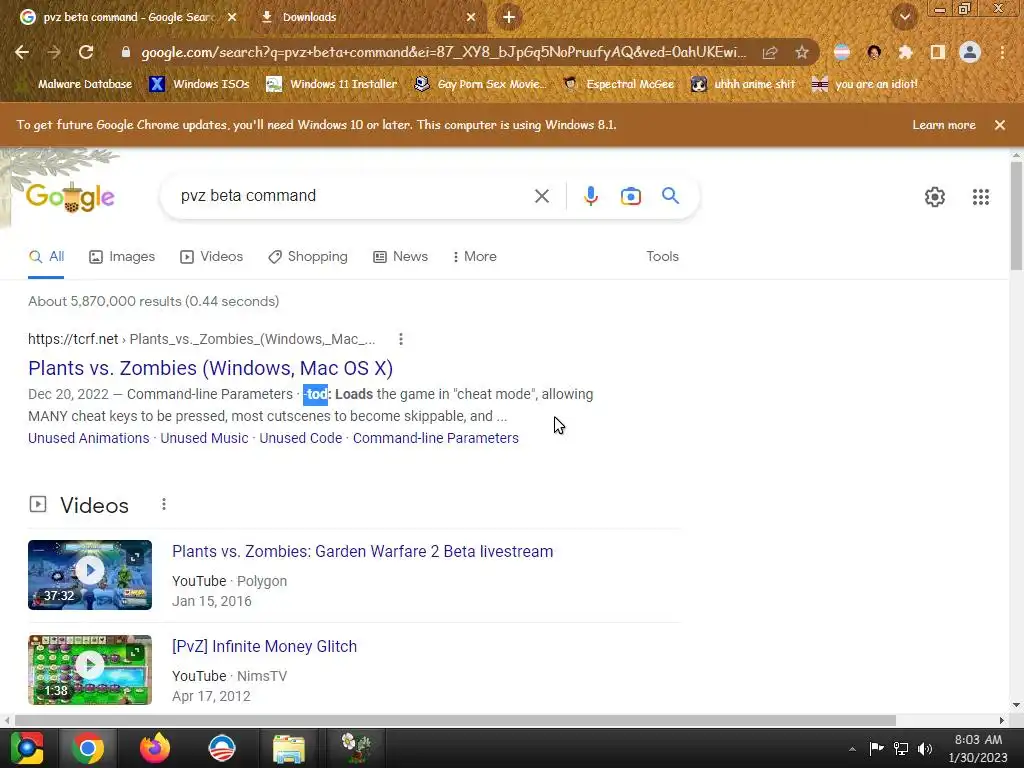Click the horizontal page scrollbar

tap(455, 720)
